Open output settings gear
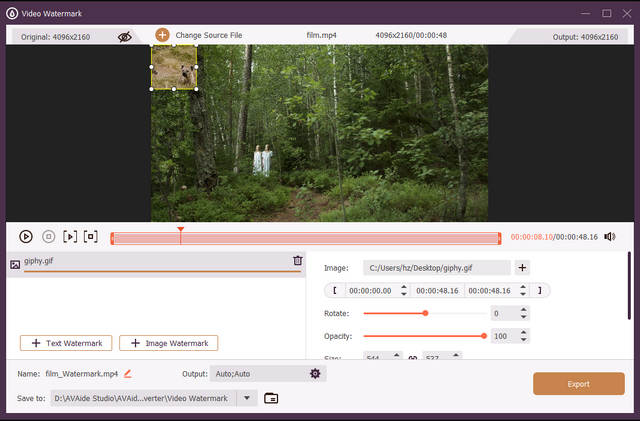Screen dimensions: 640x421 315,374
